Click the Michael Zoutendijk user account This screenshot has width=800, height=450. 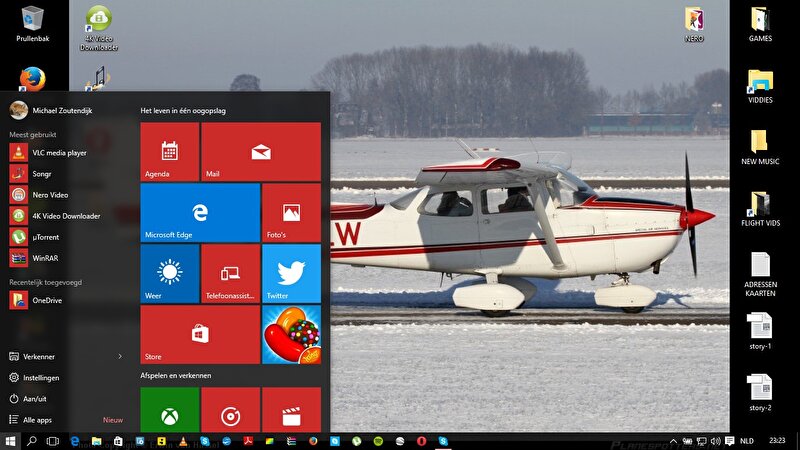tap(60, 111)
